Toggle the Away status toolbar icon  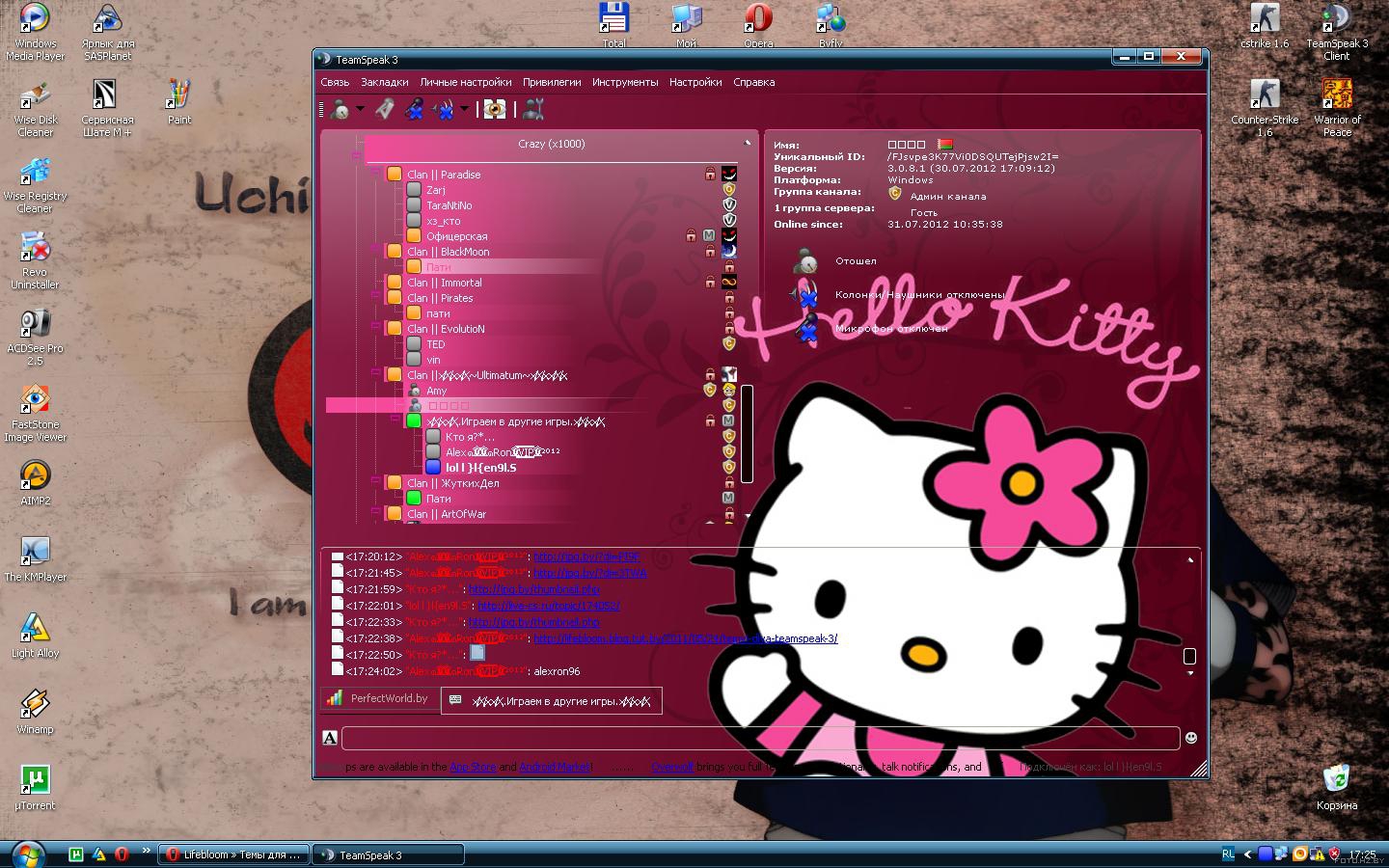[340, 110]
